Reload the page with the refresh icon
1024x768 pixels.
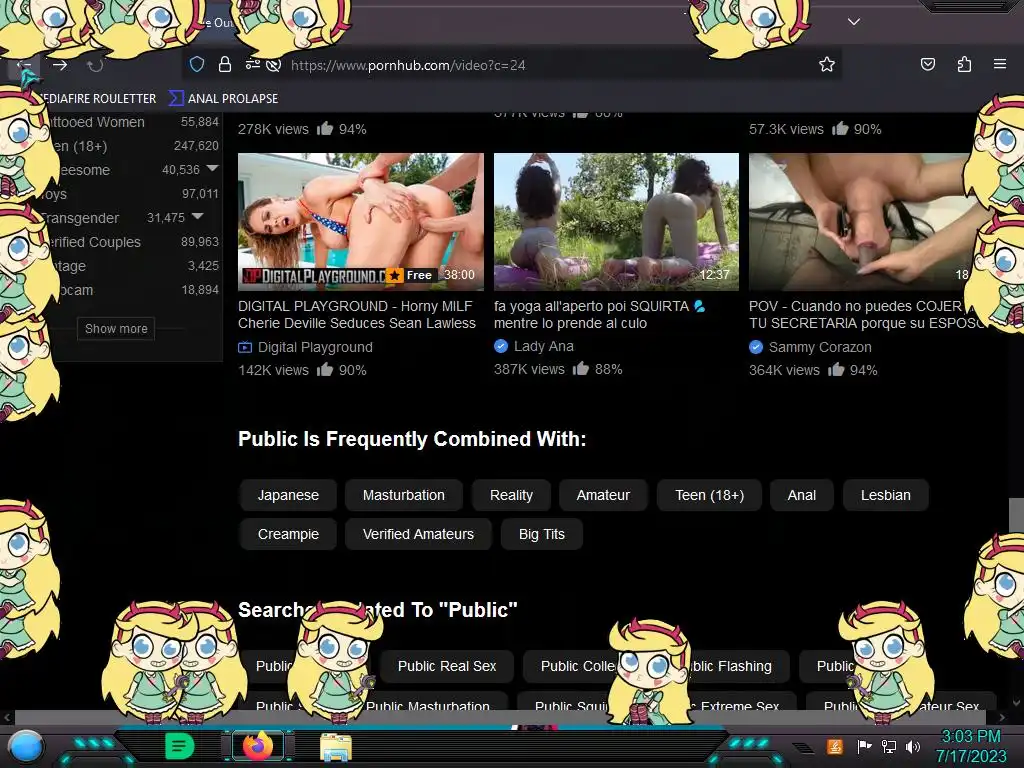click(x=95, y=65)
